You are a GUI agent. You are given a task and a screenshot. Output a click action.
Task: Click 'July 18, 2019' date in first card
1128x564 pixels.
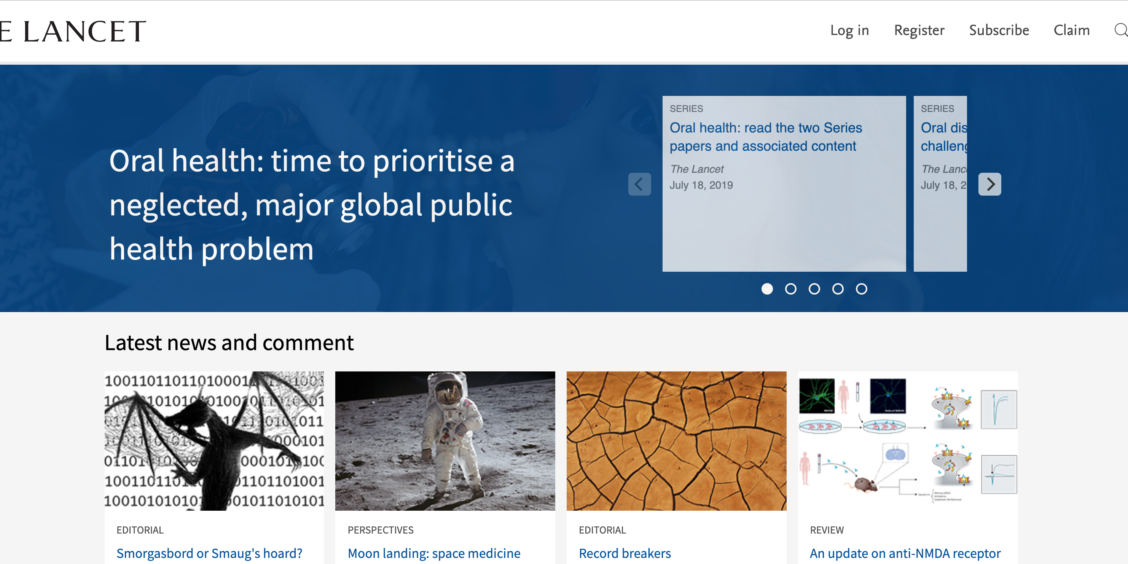(x=701, y=185)
